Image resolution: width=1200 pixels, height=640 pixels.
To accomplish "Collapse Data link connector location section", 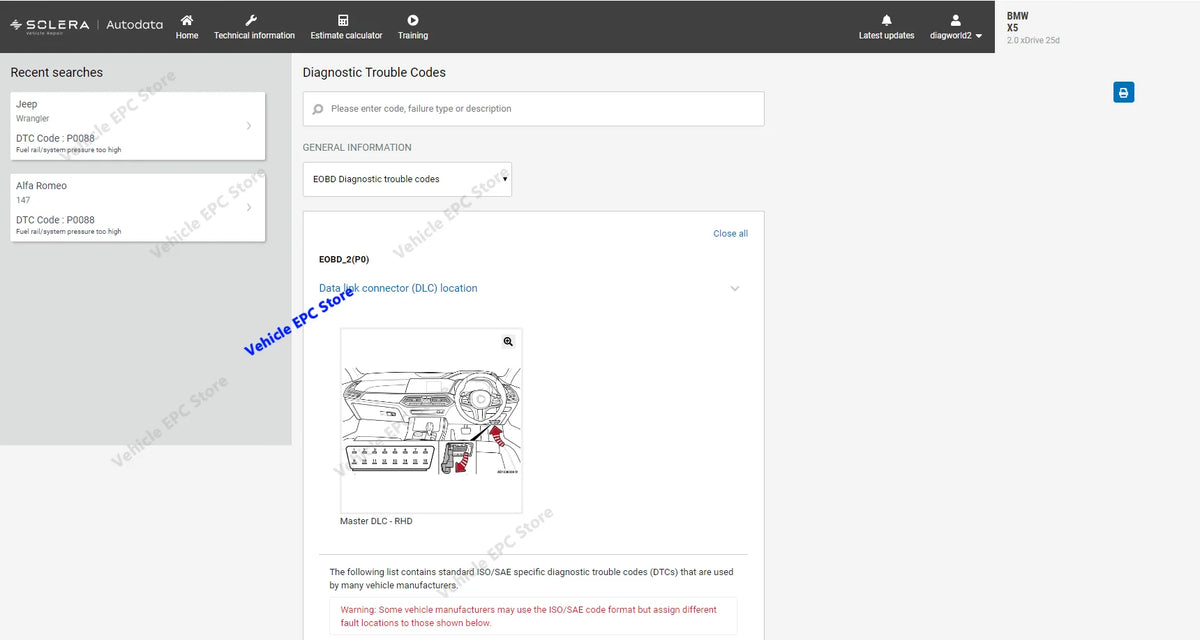I will click(398, 288).
